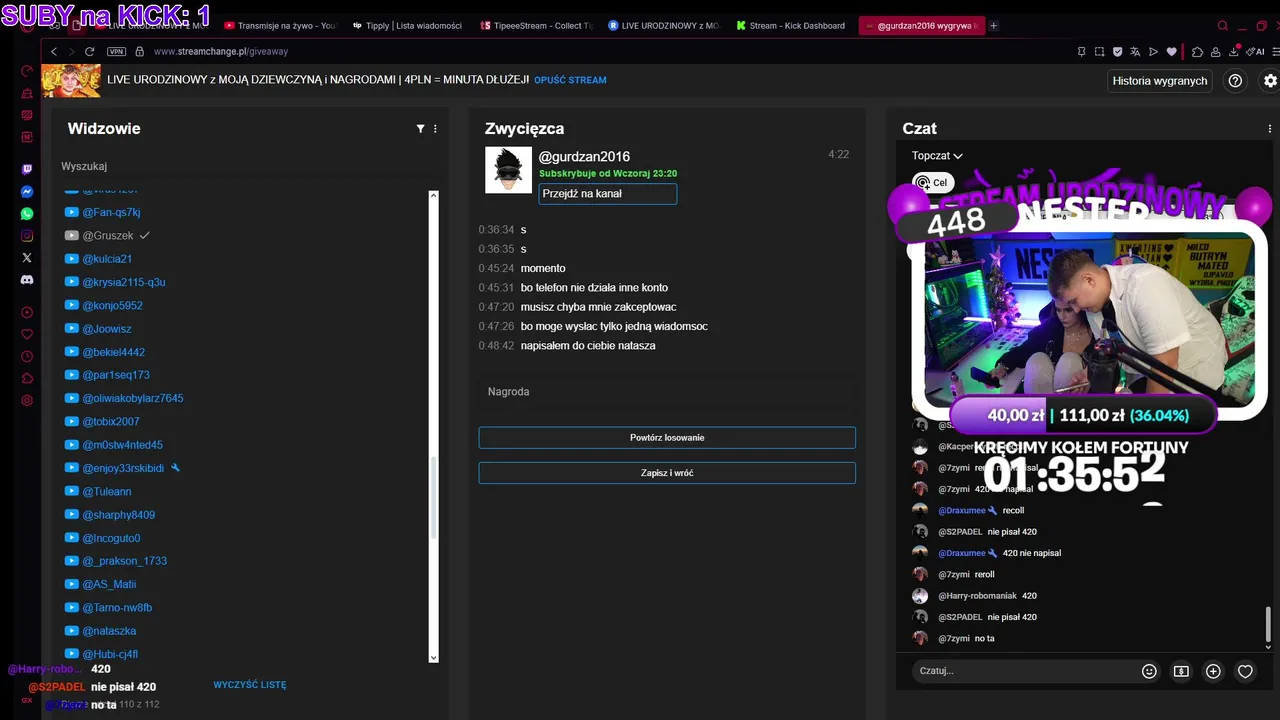Go back with the browser back arrow
This screenshot has height=720, width=1280.
[x=54, y=51]
